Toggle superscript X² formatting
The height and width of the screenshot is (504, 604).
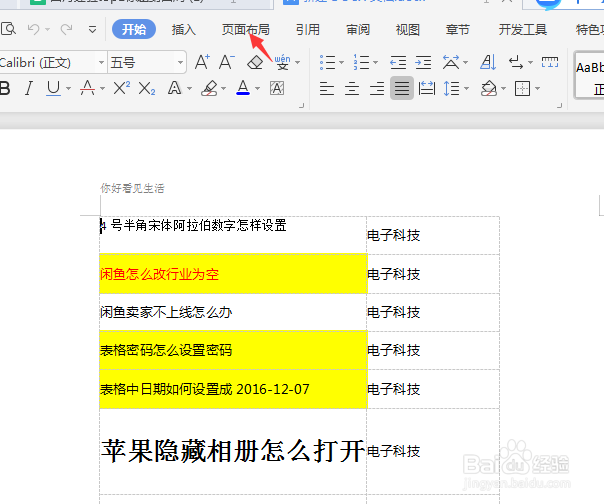tap(122, 88)
